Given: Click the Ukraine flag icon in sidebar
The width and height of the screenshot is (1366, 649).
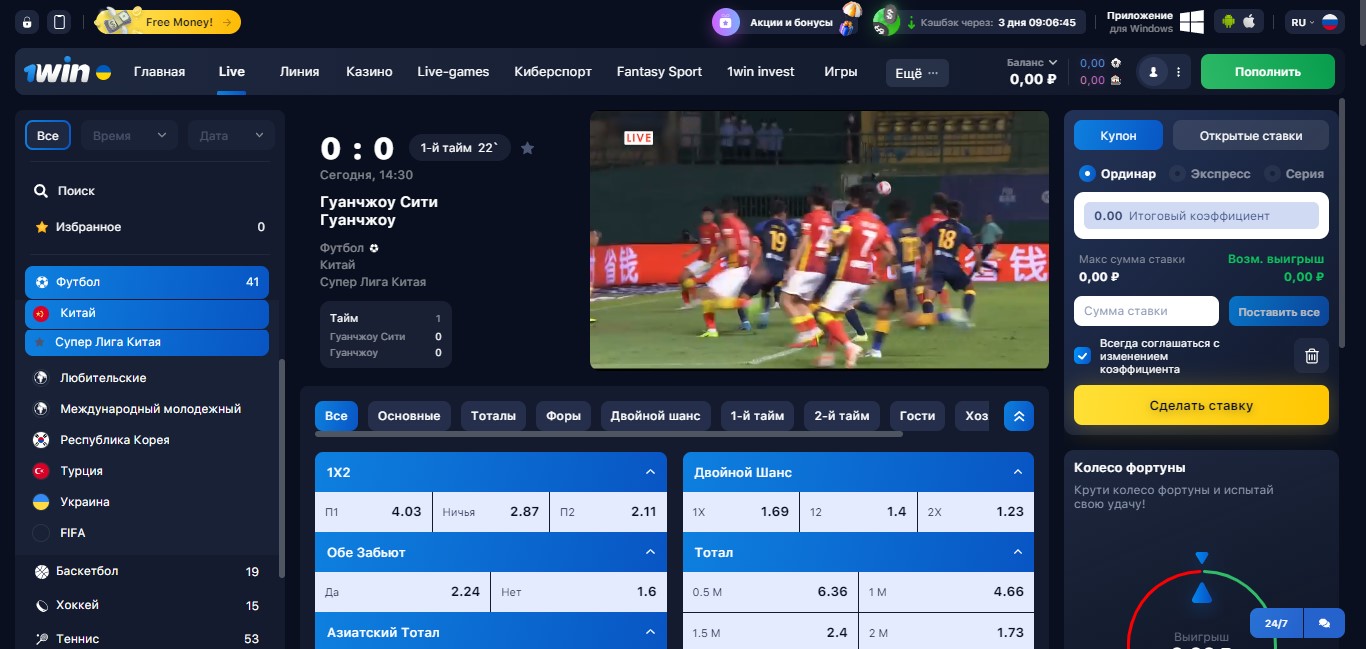Looking at the screenshot, I should [x=41, y=502].
